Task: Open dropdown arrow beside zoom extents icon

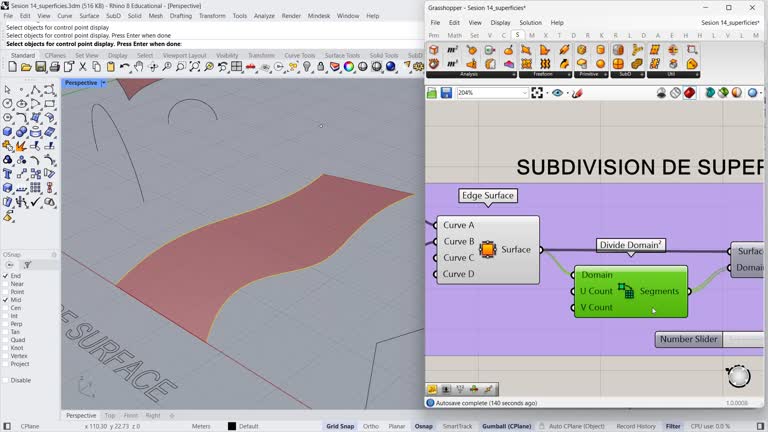Action: coord(547,93)
